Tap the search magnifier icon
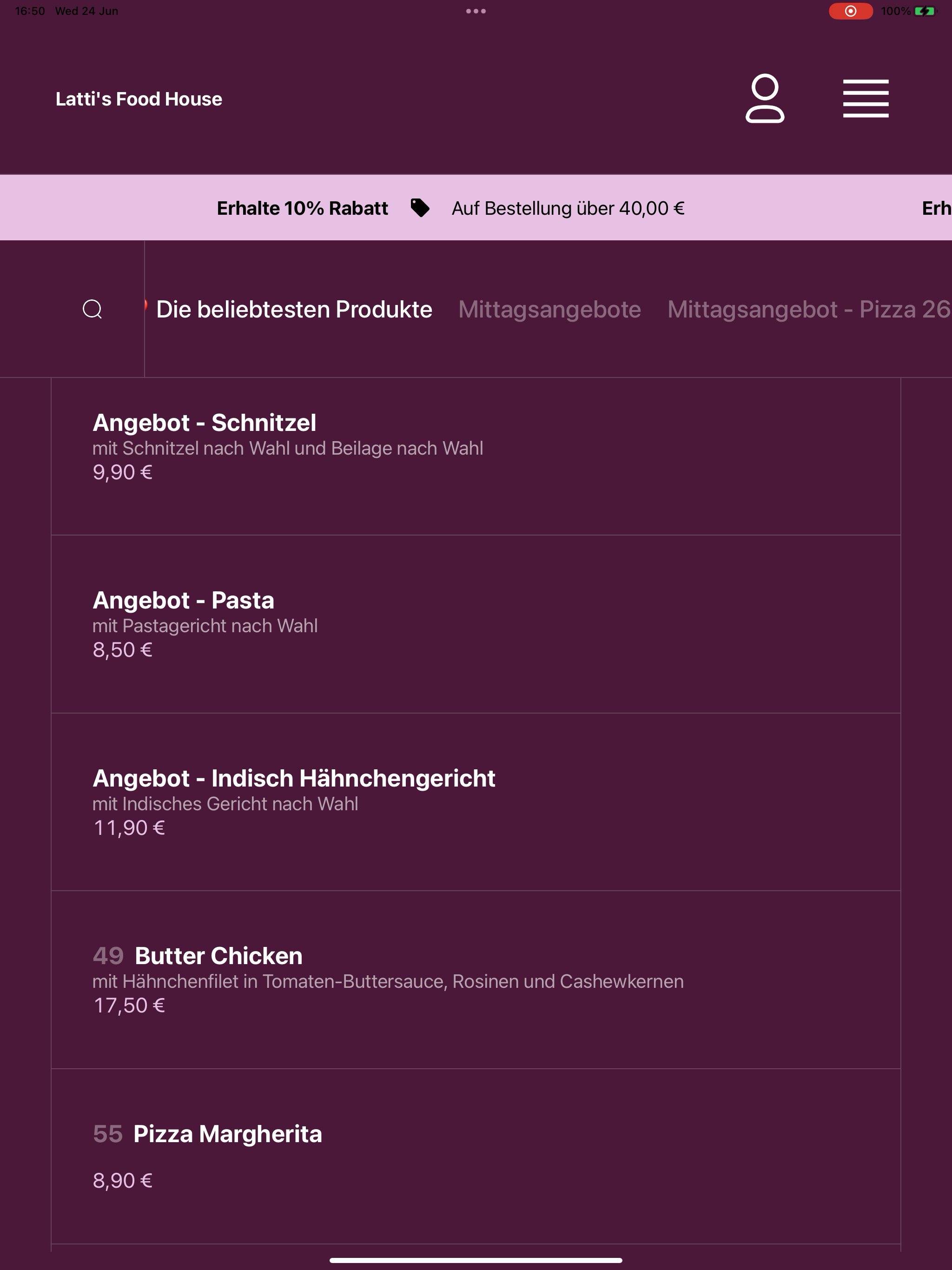 tap(93, 309)
